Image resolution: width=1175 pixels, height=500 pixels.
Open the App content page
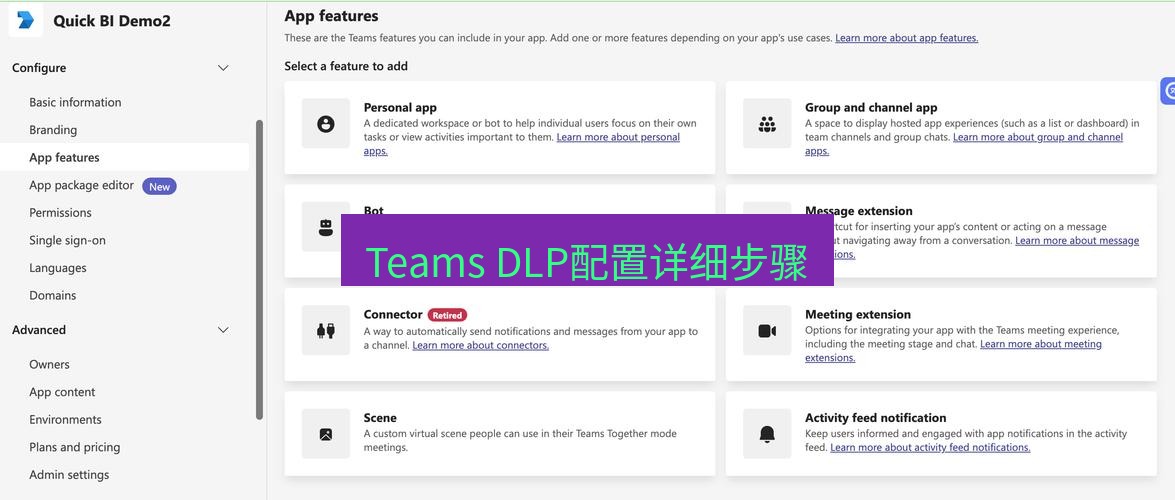[x=62, y=392]
